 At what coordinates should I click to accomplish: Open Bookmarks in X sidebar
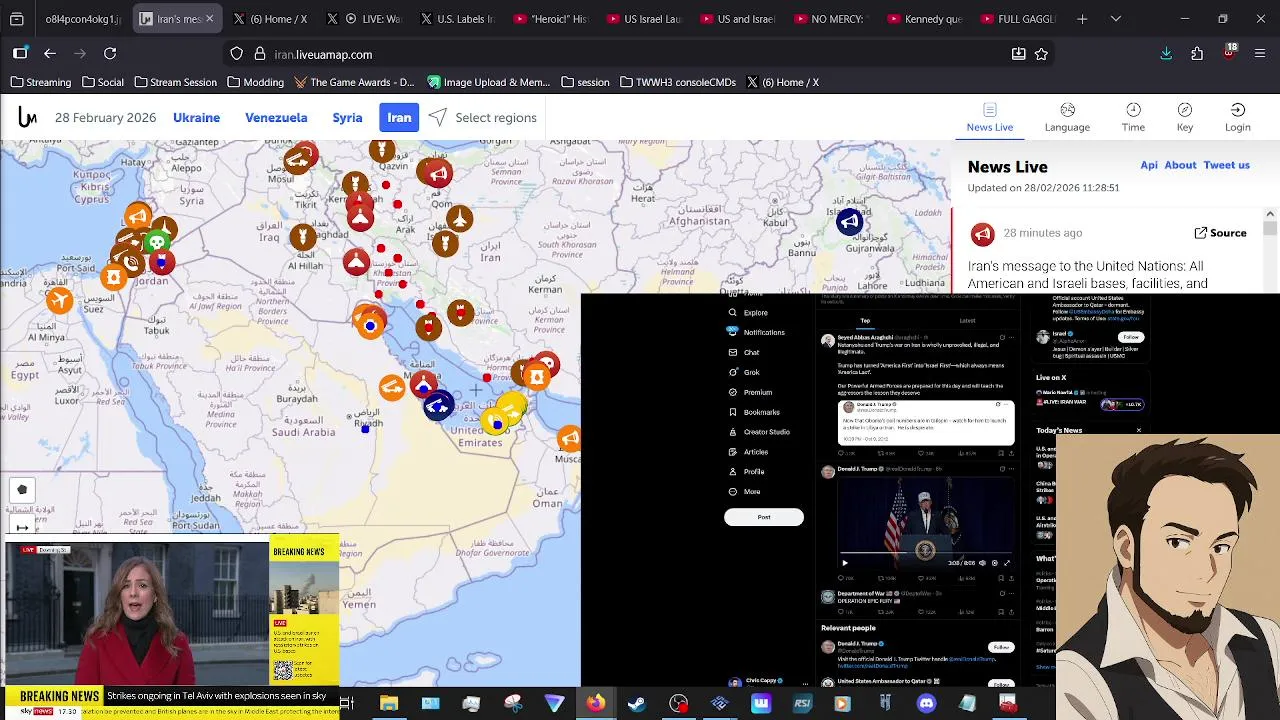point(753,412)
